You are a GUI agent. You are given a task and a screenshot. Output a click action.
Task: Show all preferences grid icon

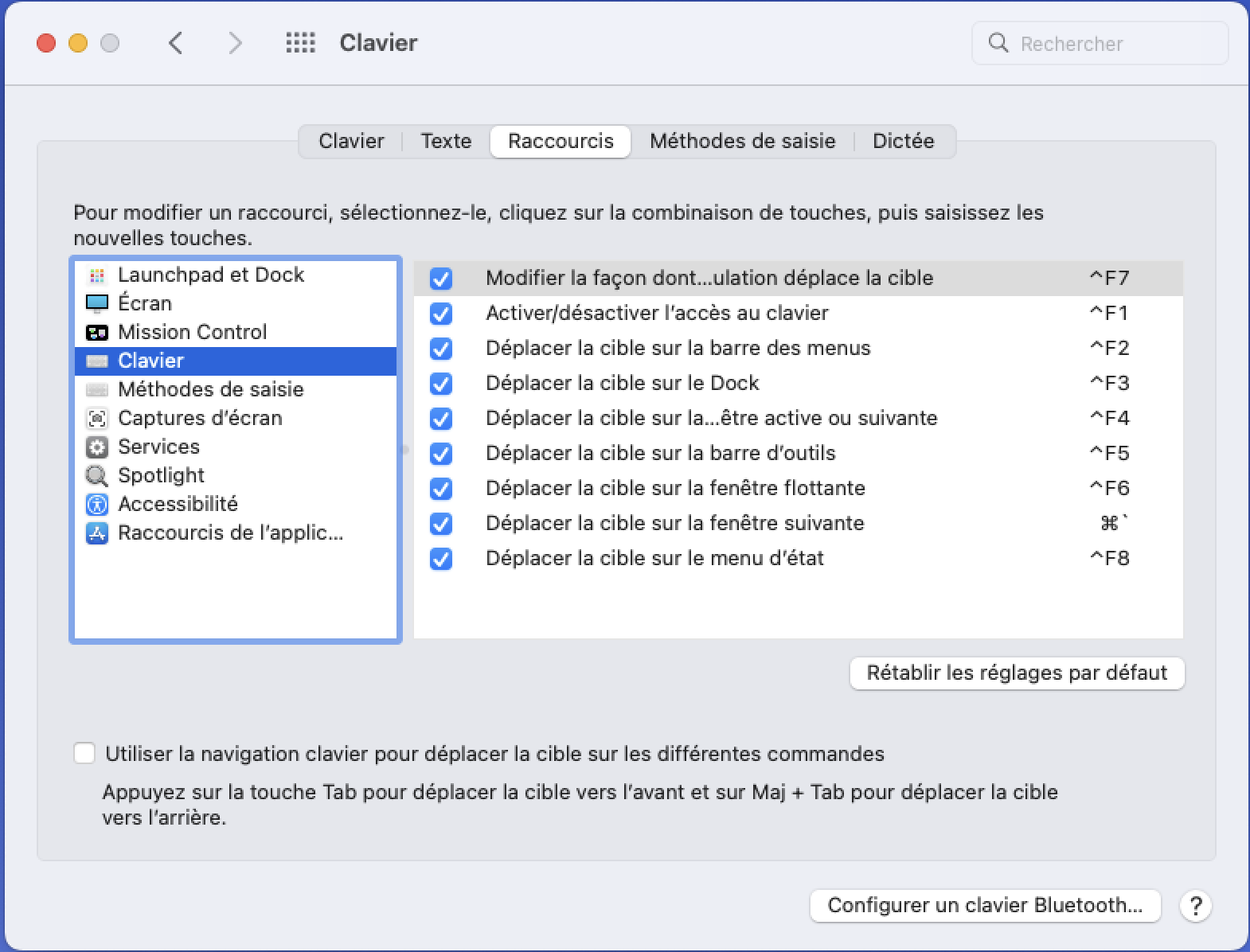300,43
